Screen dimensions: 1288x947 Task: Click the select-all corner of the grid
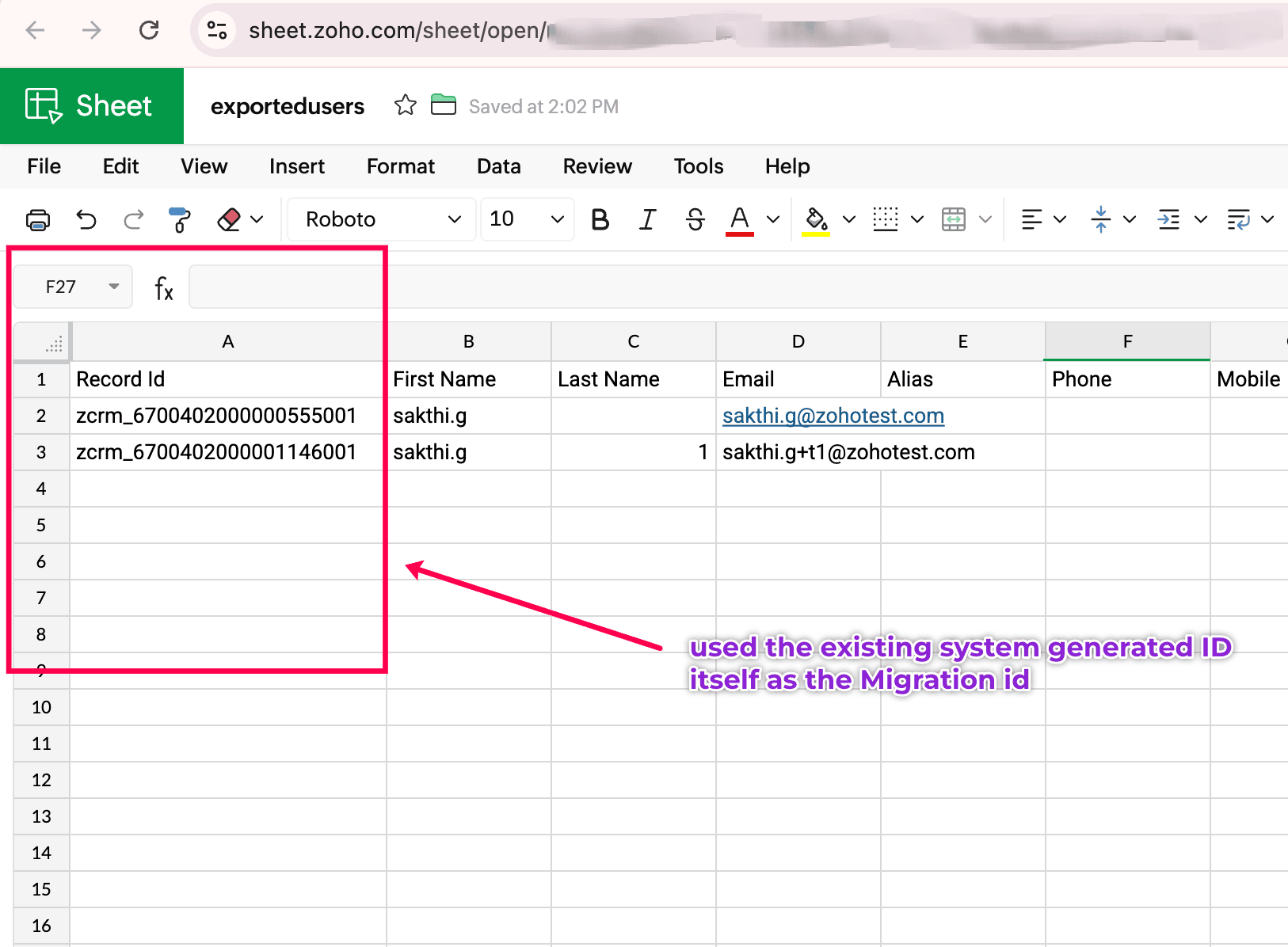click(42, 342)
